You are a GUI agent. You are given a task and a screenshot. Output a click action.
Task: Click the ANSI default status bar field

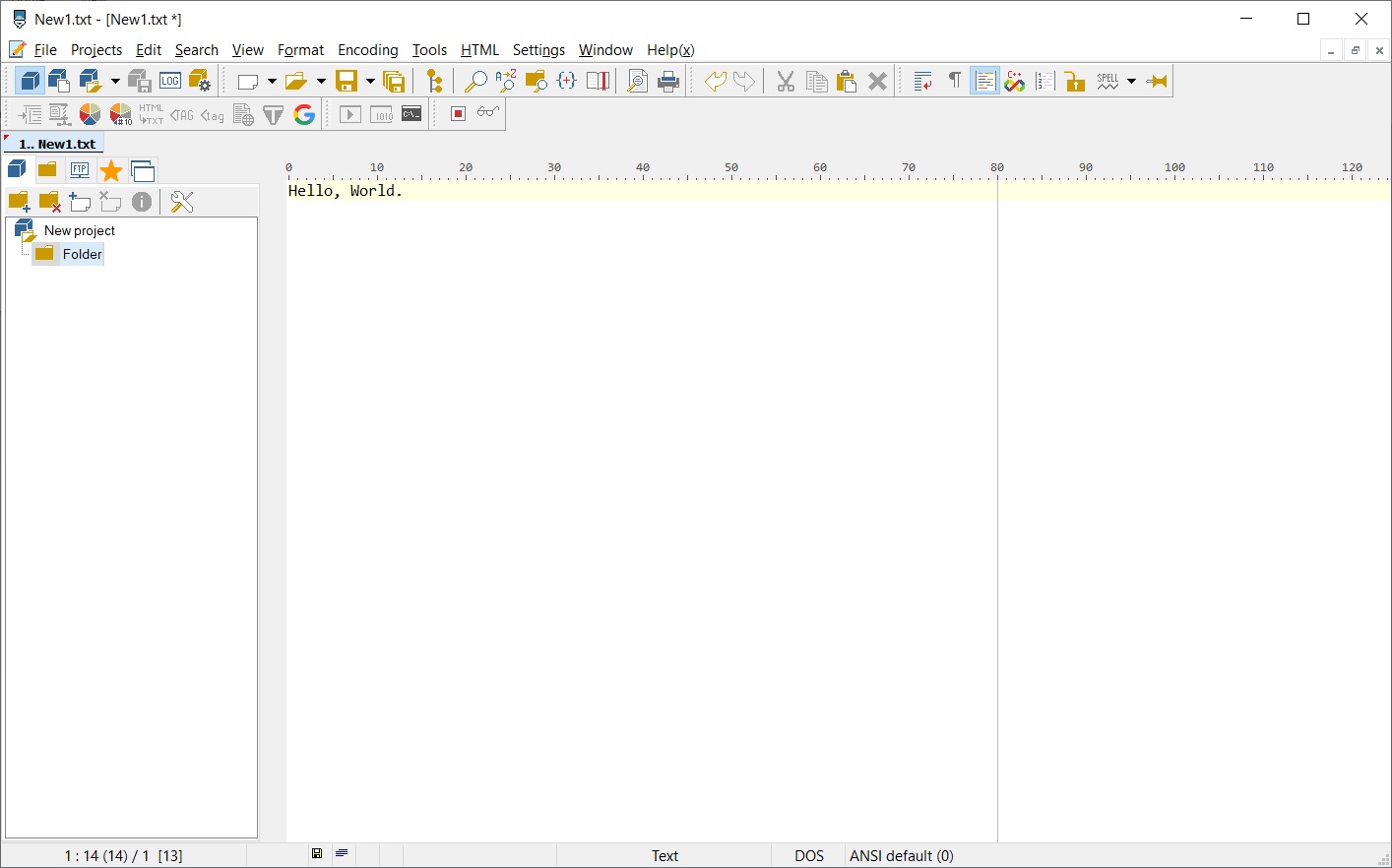coord(900,855)
